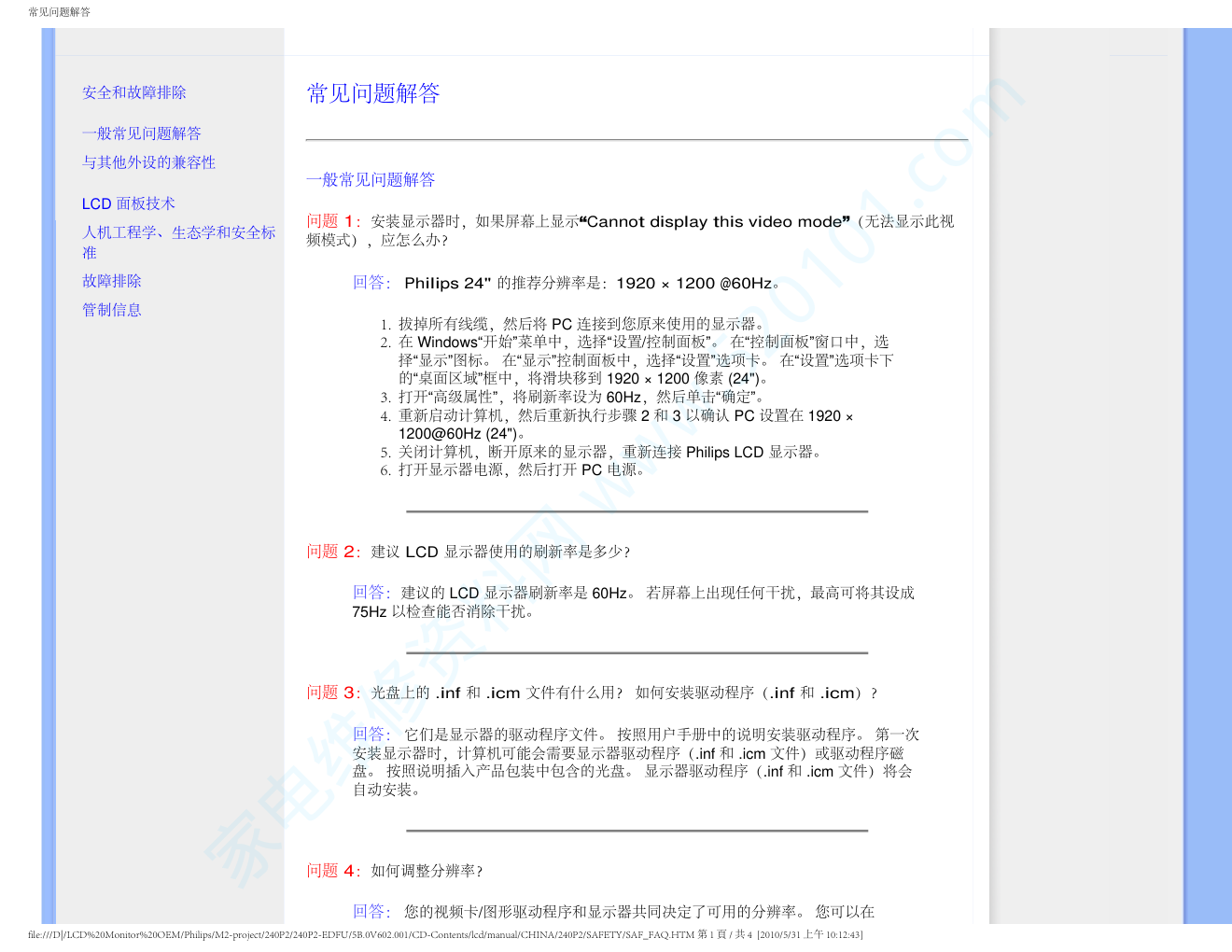Open the 安全和故障排除 sidebar link
Screen dimensions: 1232x952
[134, 92]
